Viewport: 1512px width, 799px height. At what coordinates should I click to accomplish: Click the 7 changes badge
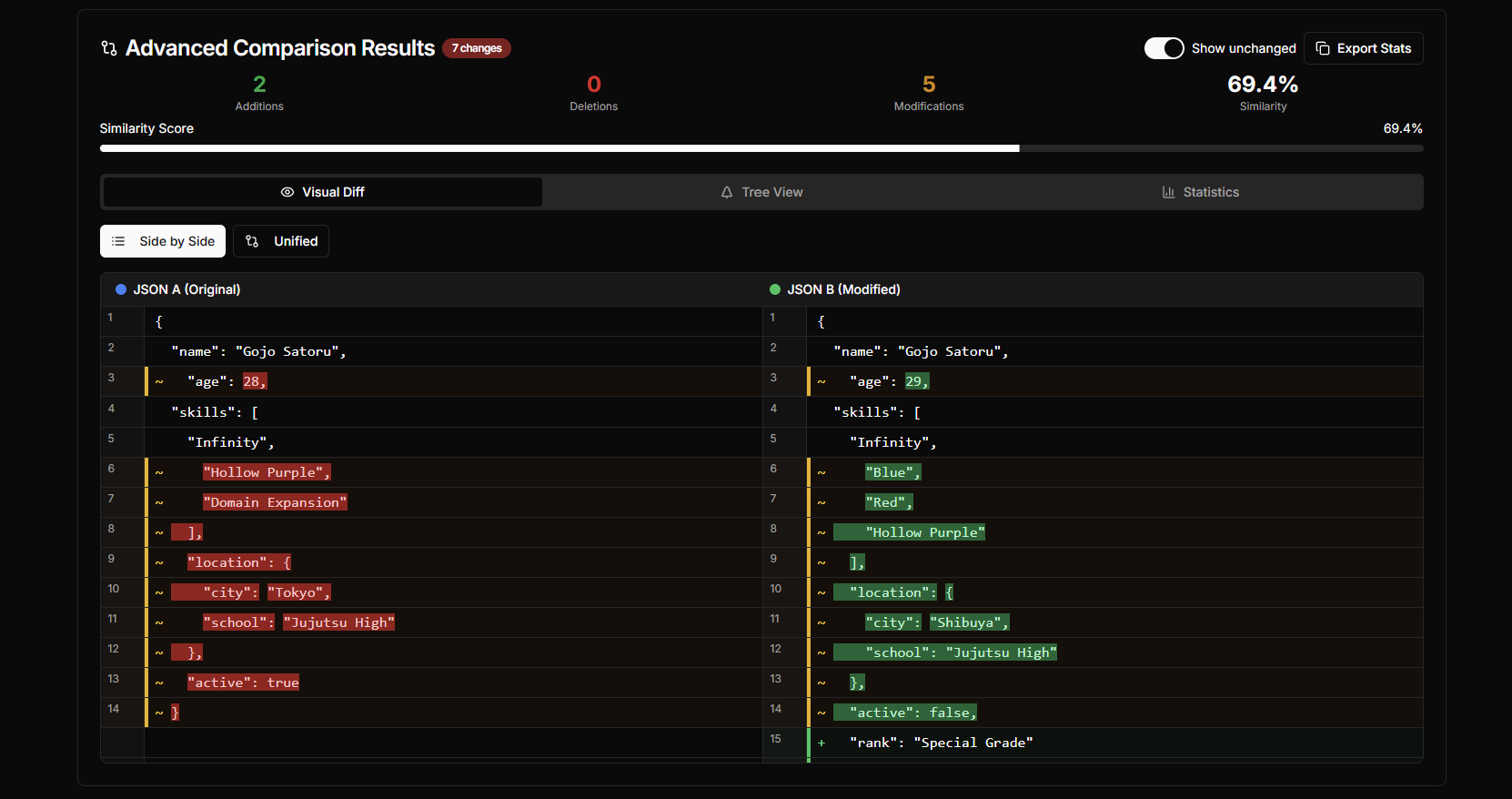[x=477, y=48]
